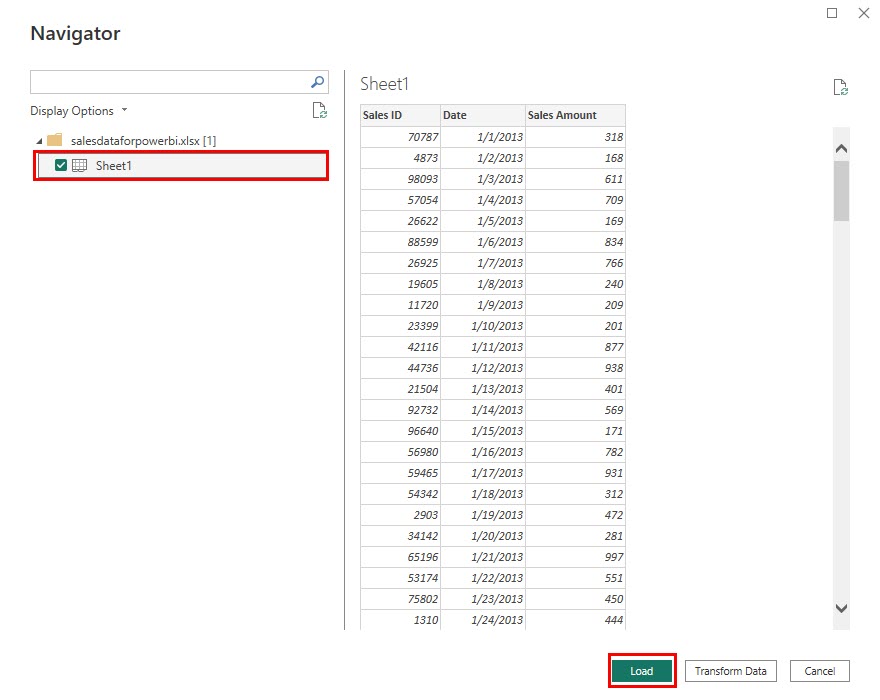Click the Sales Amount cell 318
Viewport: 880px width, 700px height.
575,137
